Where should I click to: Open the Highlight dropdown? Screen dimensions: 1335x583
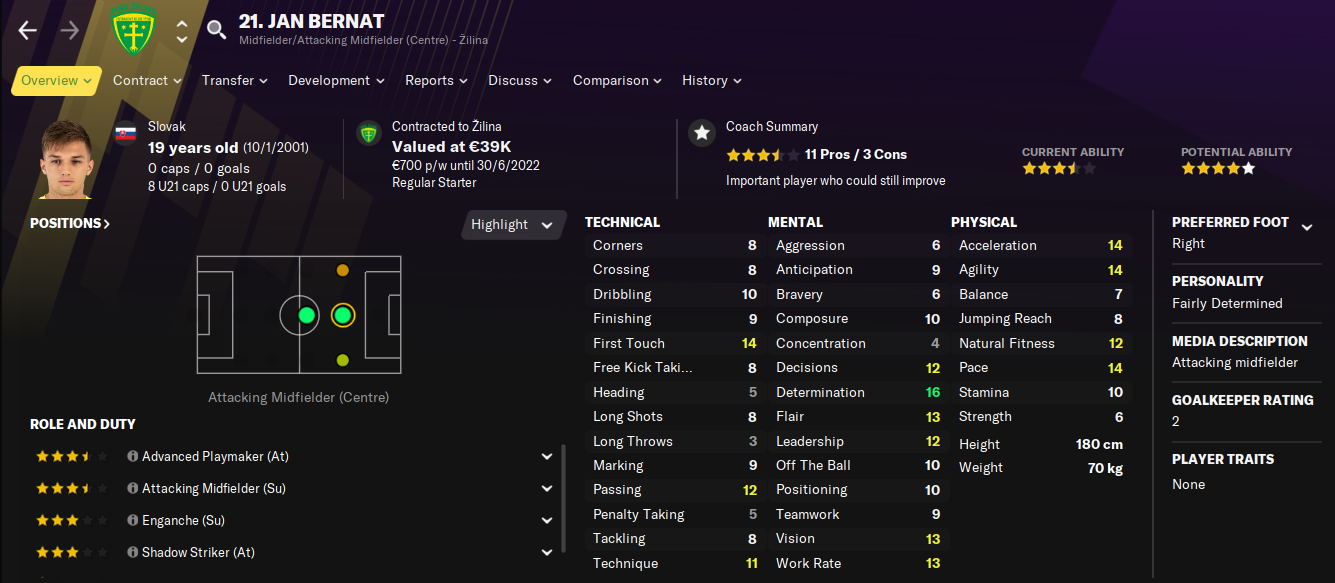[512, 225]
